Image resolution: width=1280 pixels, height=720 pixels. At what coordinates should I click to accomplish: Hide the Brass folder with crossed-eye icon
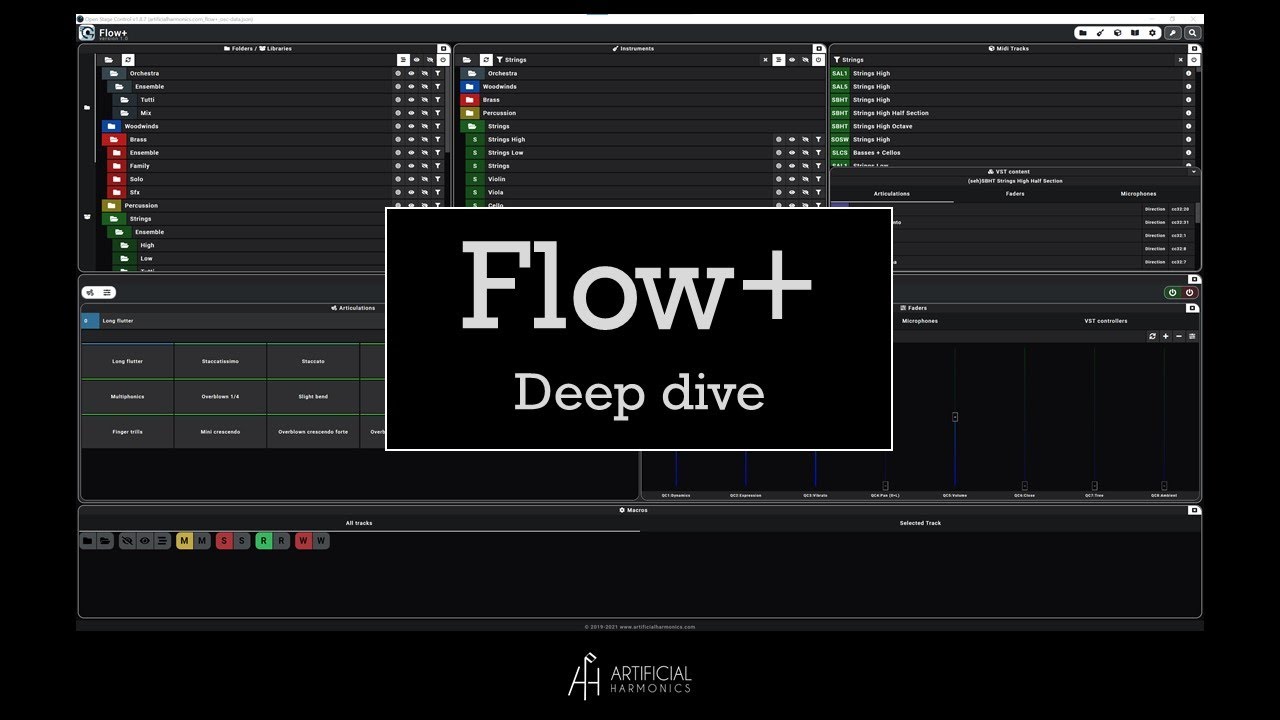click(x=424, y=139)
